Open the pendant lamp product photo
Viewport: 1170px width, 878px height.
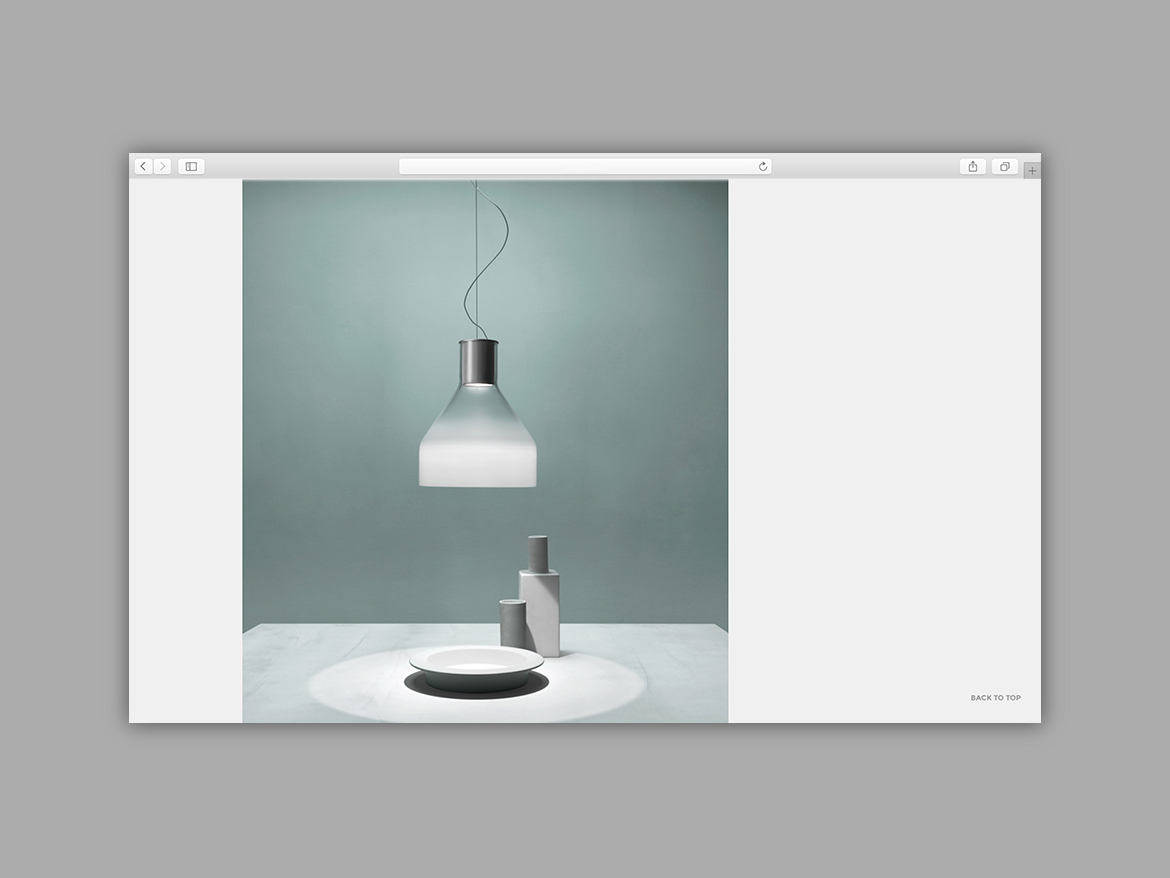click(x=485, y=451)
